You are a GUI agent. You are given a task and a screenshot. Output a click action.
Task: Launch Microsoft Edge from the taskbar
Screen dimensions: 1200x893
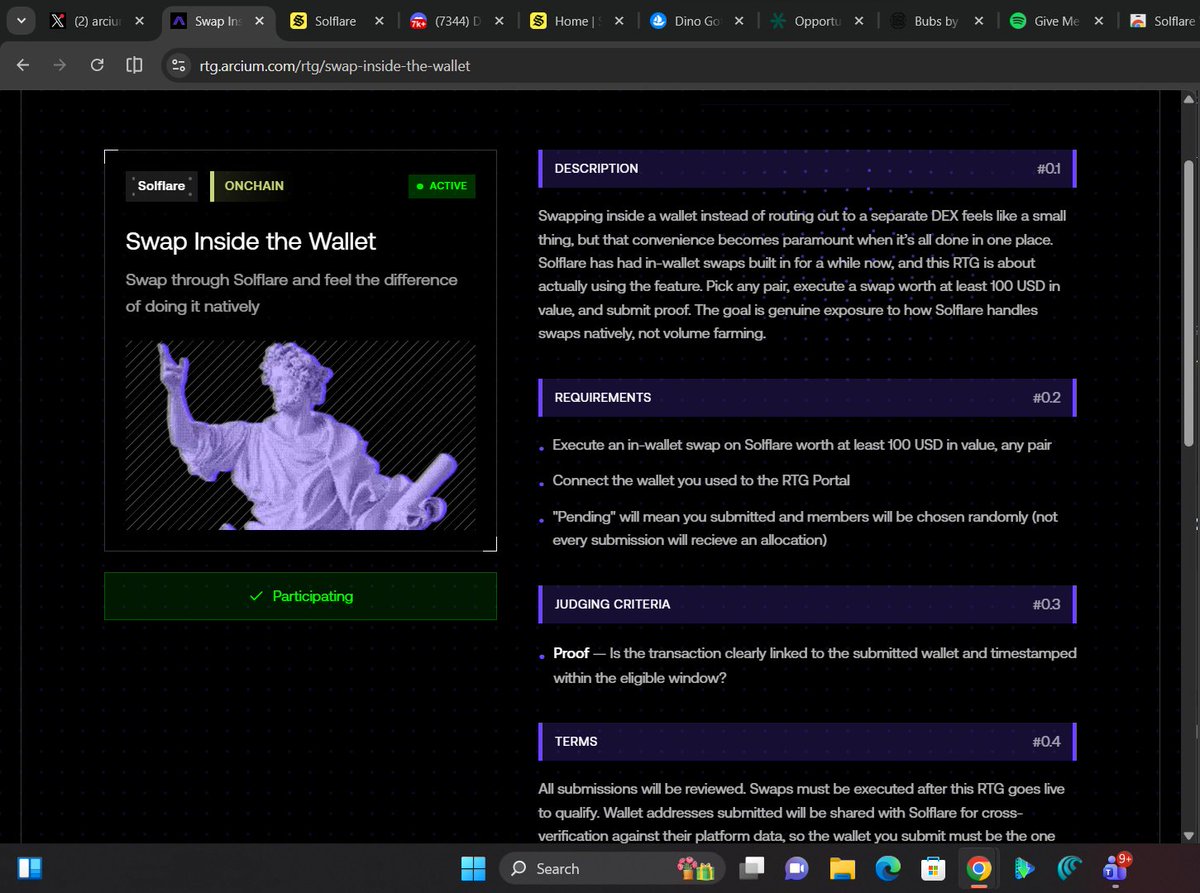pyautogui.click(x=887, y=868)
